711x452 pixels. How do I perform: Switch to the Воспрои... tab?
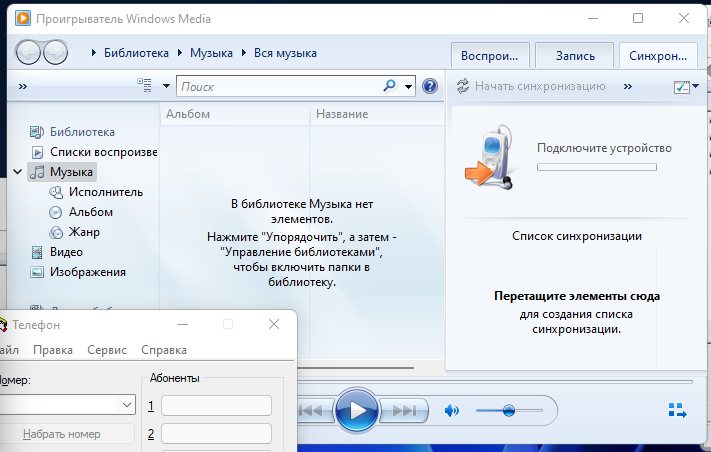click(x=490, y=56)
